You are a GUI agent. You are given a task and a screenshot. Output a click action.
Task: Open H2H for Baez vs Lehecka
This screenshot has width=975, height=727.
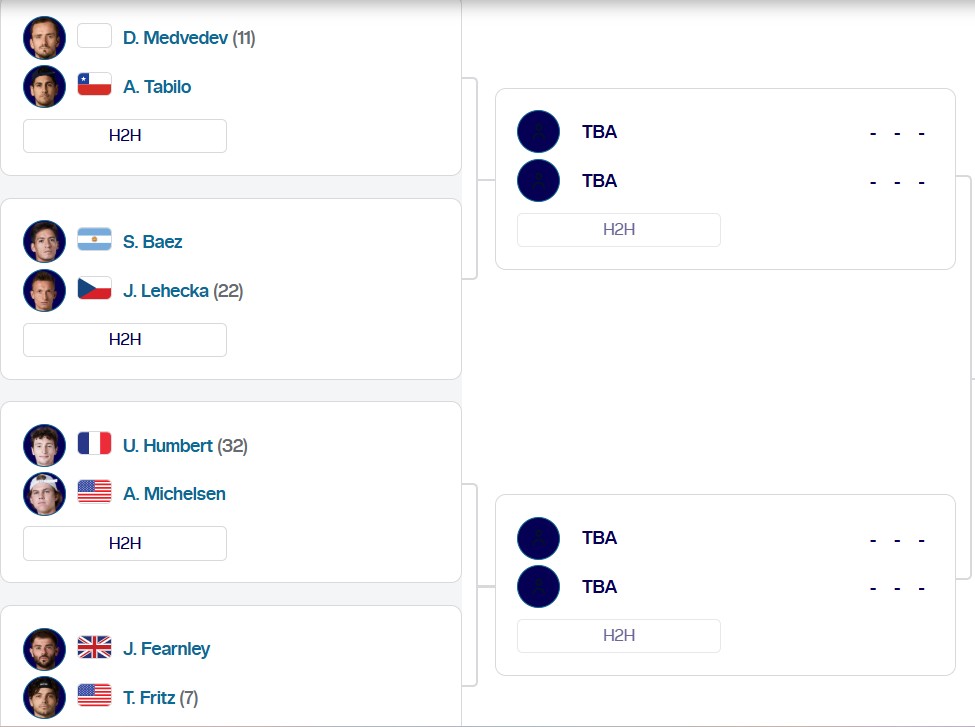pyautogui.click(x=125, y=340)
